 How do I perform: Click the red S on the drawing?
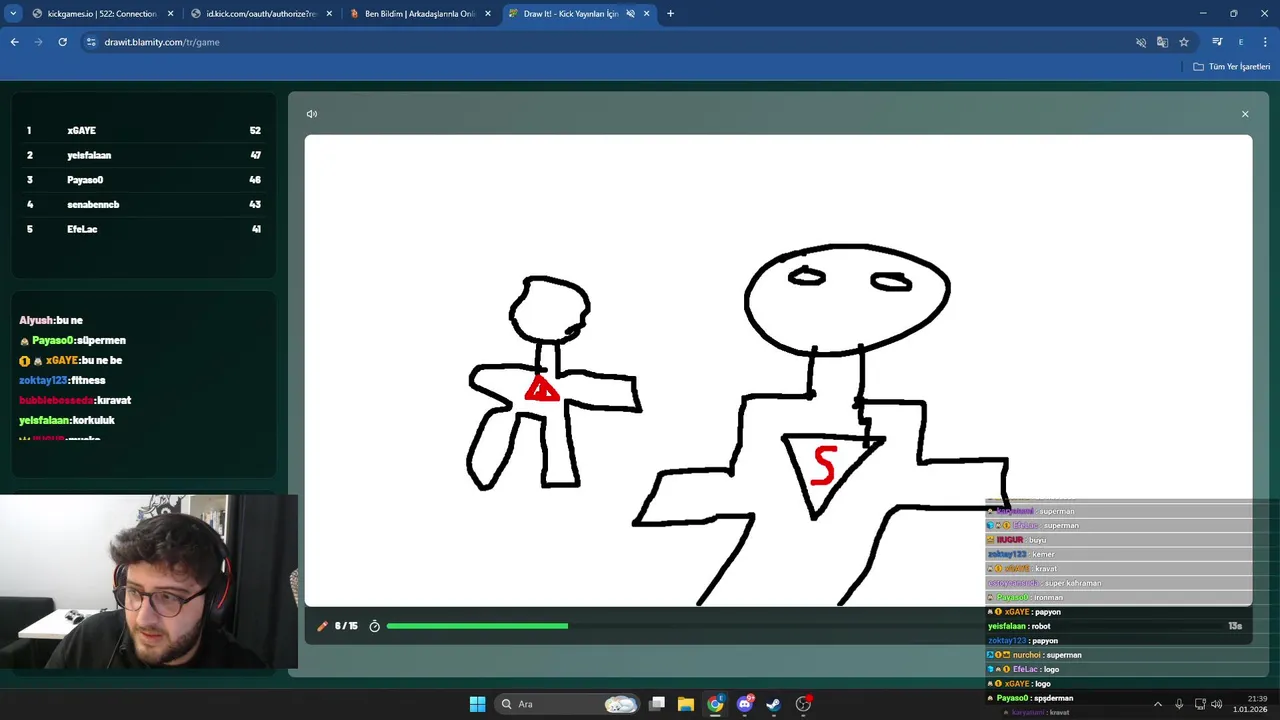(x=824, y=467)
